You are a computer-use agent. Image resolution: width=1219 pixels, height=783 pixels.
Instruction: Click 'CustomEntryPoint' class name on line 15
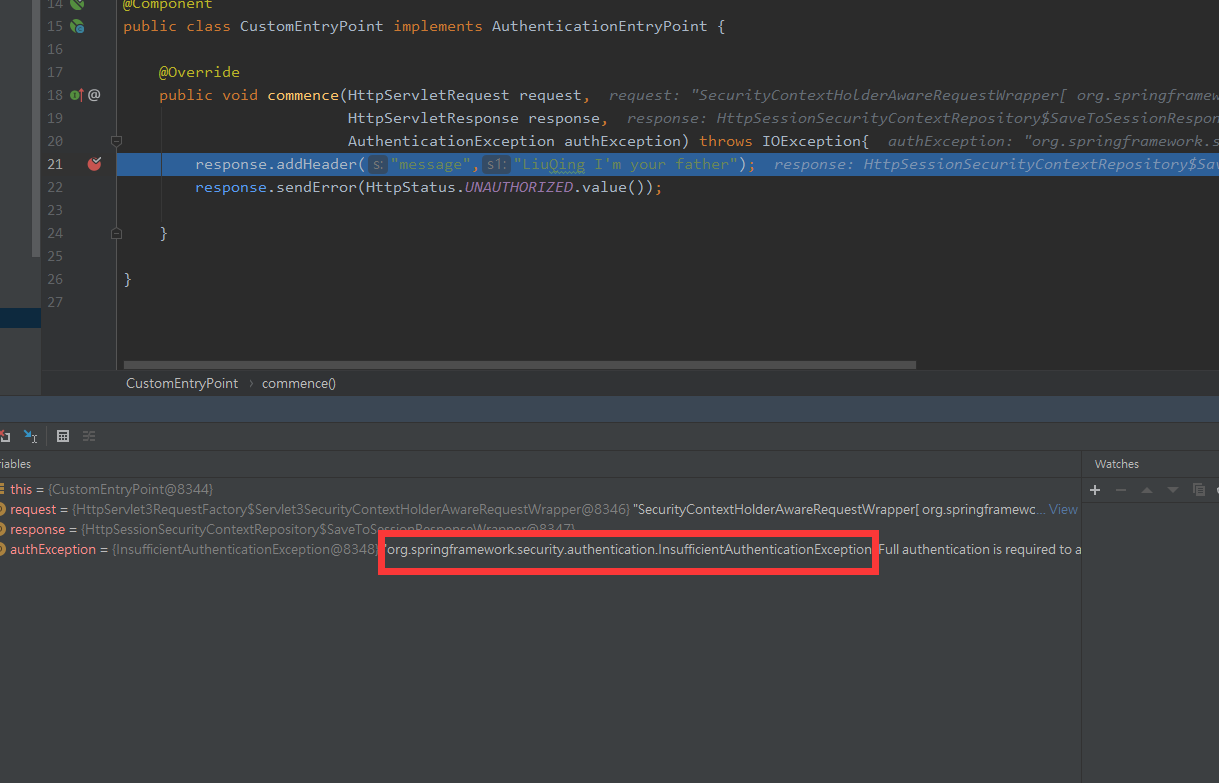[311, 26]
